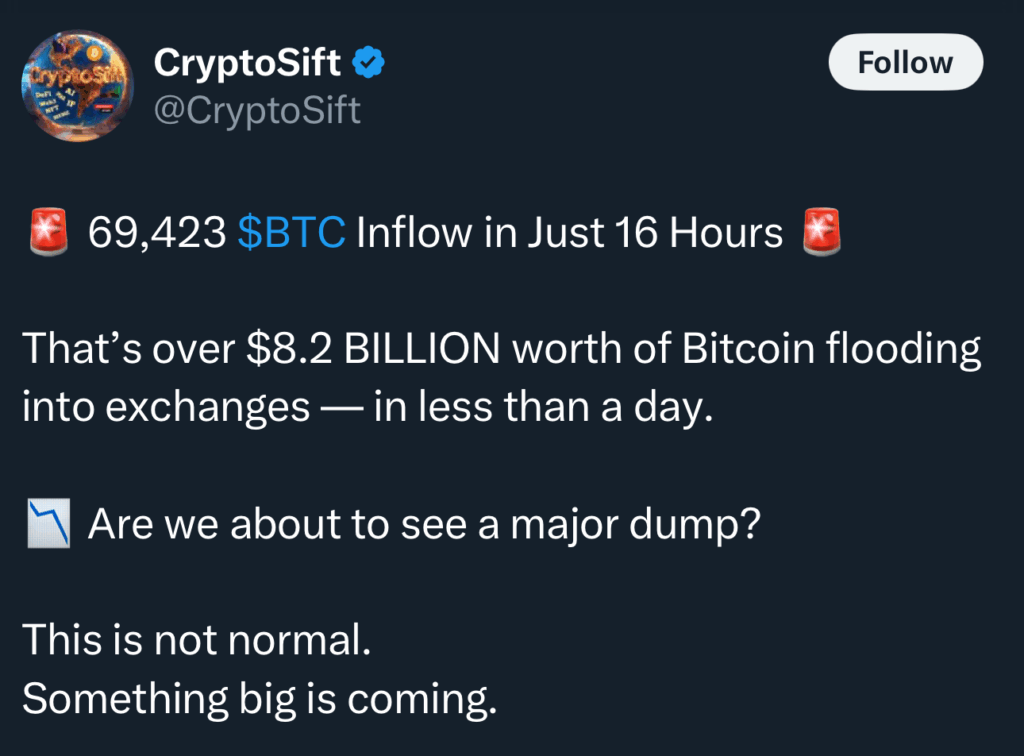Click the text 'Inflow in Just 16 Hours'

569,232
